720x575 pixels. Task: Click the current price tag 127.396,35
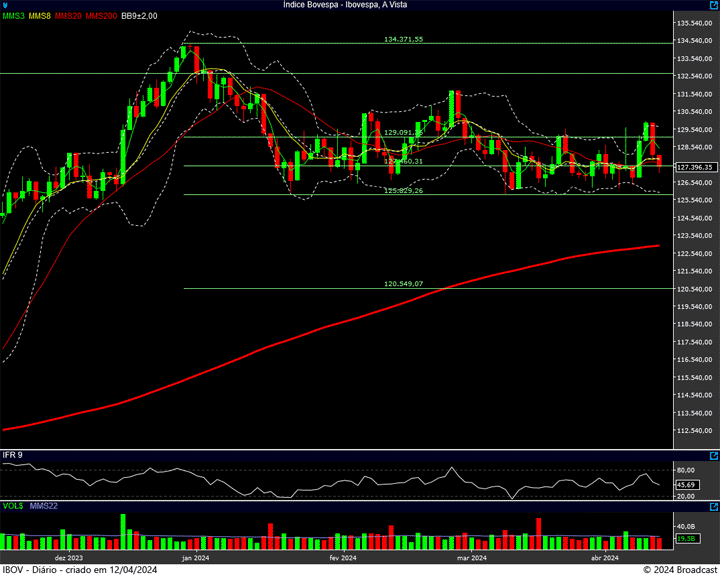[693, 167]
